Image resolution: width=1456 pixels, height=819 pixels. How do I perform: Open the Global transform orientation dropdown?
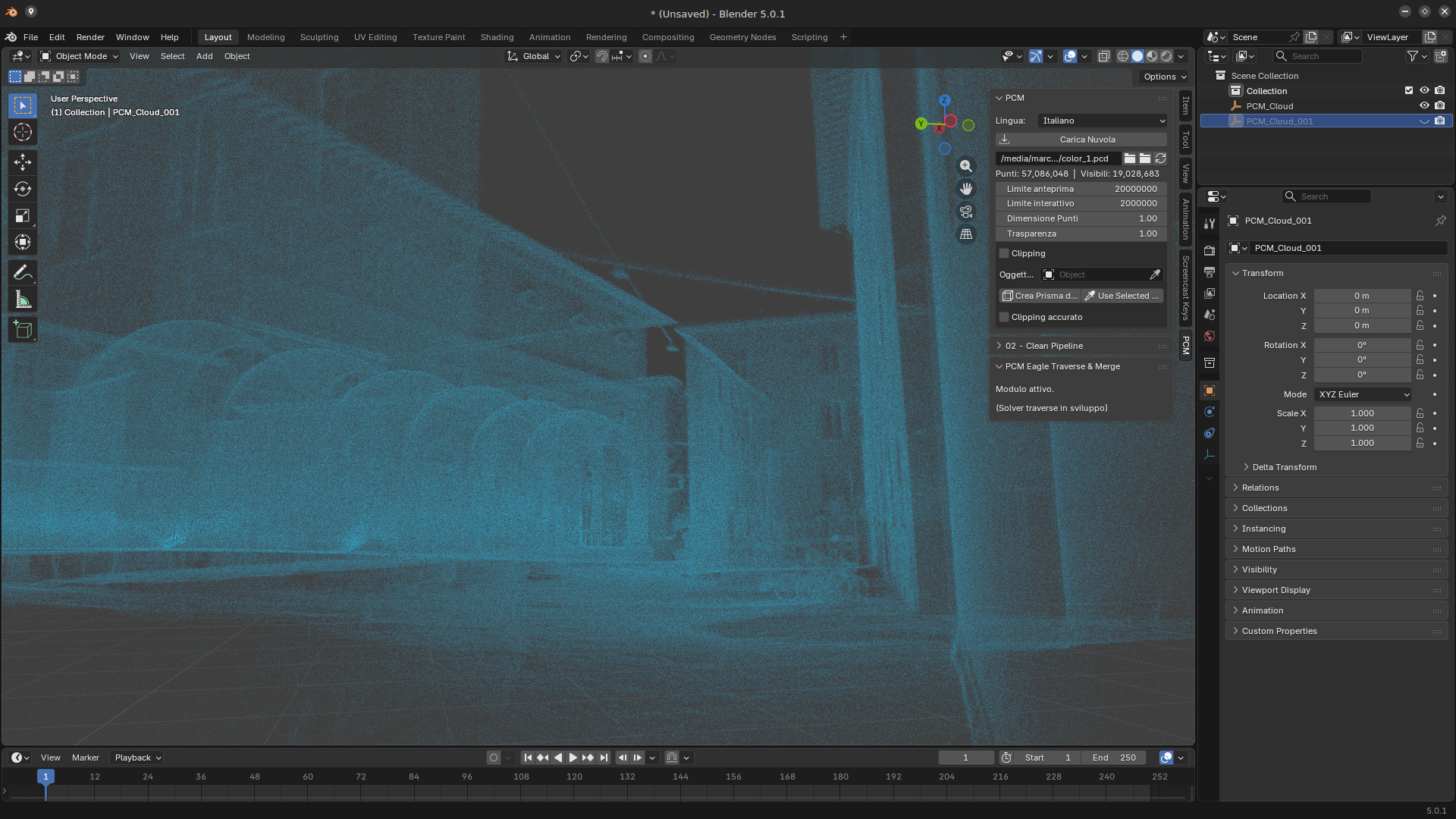coord(535,56)
